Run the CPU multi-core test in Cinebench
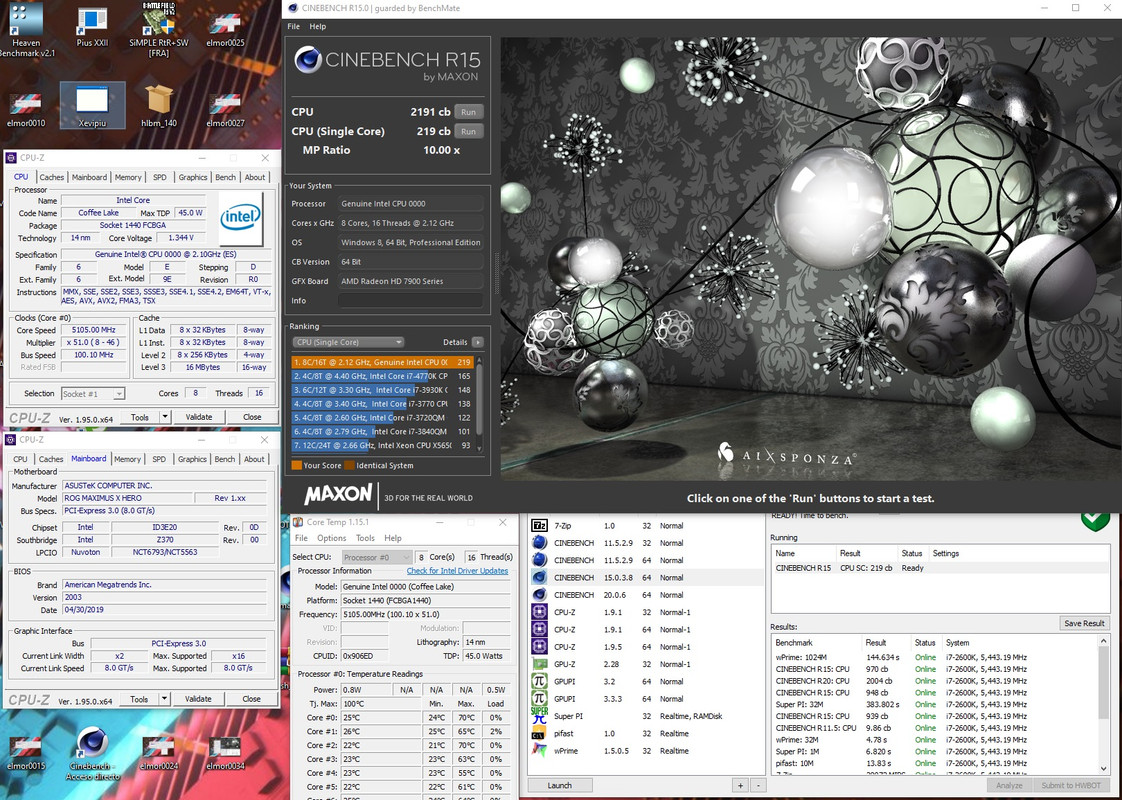 click(469, 112)
